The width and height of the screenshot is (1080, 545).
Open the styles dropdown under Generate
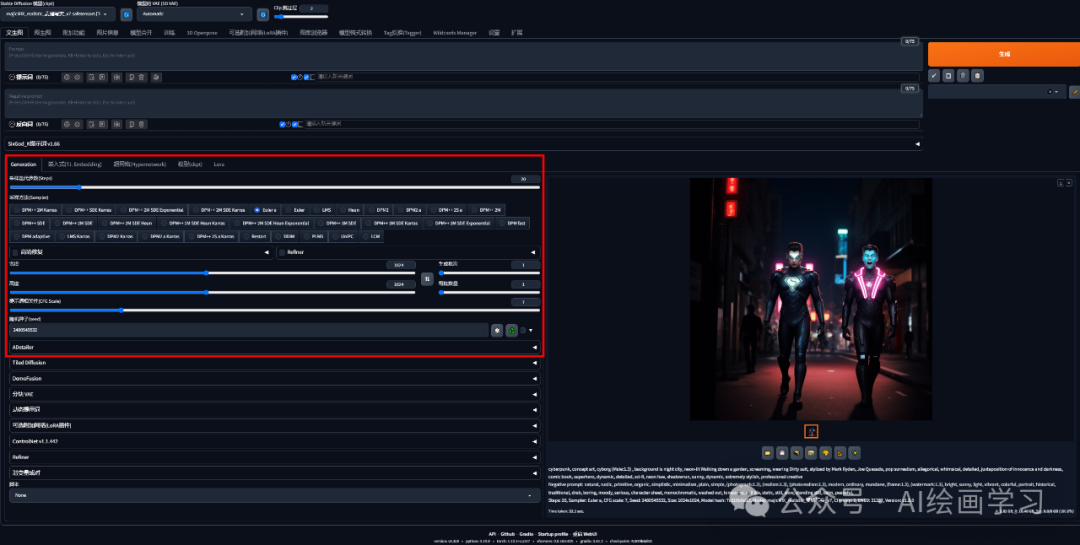tap(997, 92)
